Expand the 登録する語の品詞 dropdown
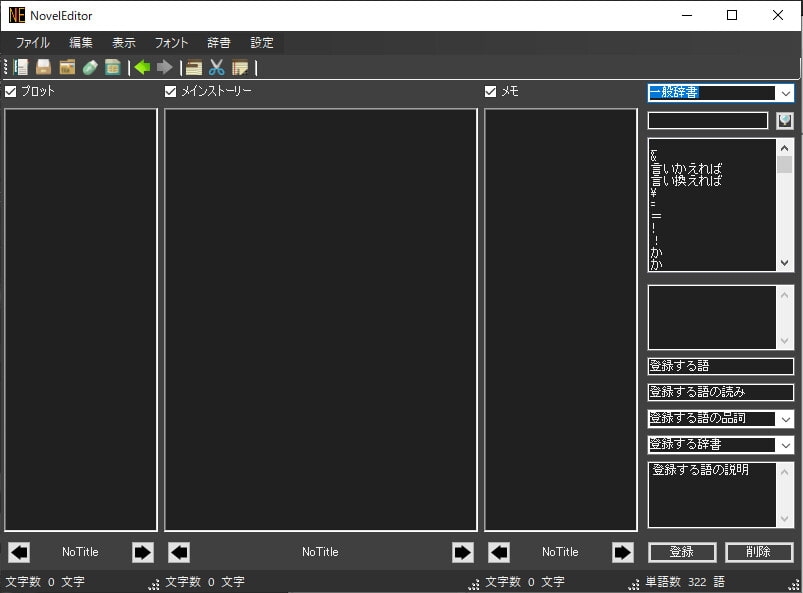The image size is (803, 593). pyautogui.click(x=785, y=419)
